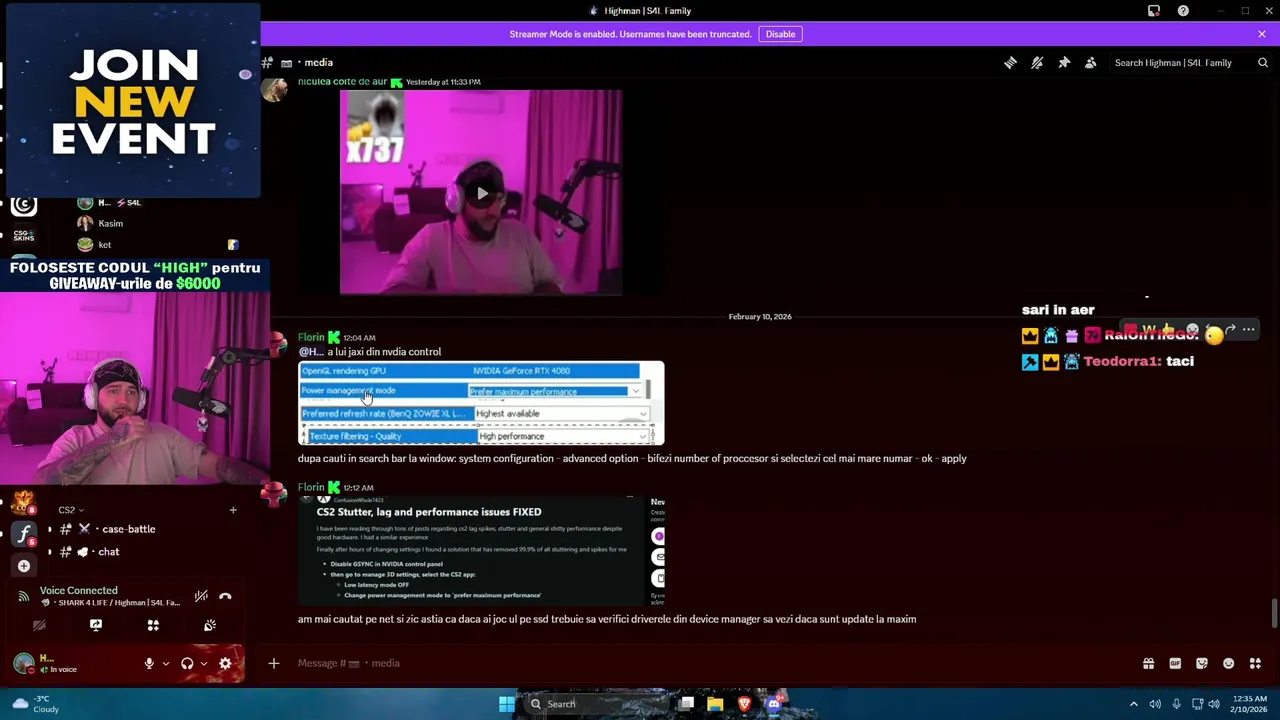Open the weather widget -3°C Cloudy
1280x720 pixels.
tap(34, 704)
